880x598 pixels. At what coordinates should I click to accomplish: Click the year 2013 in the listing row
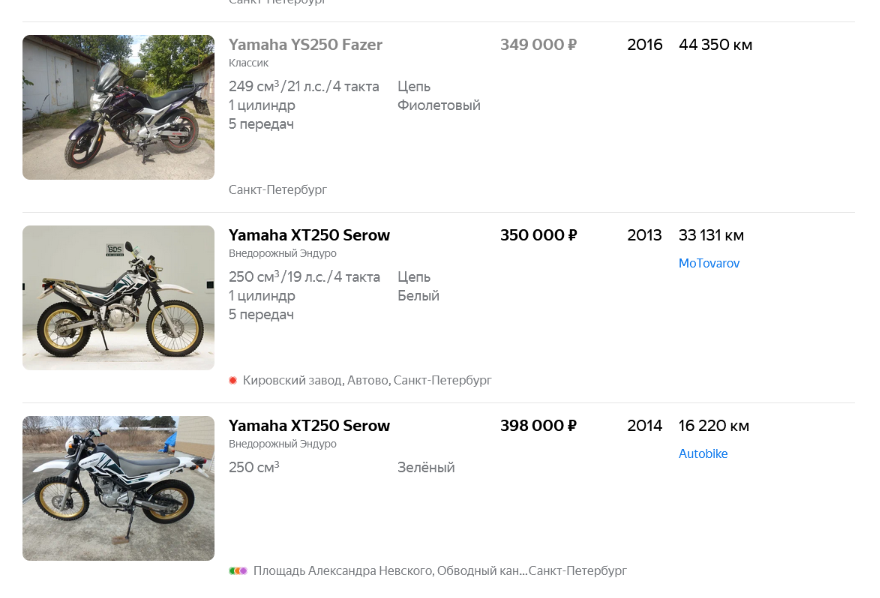click(x=644, y=235)
